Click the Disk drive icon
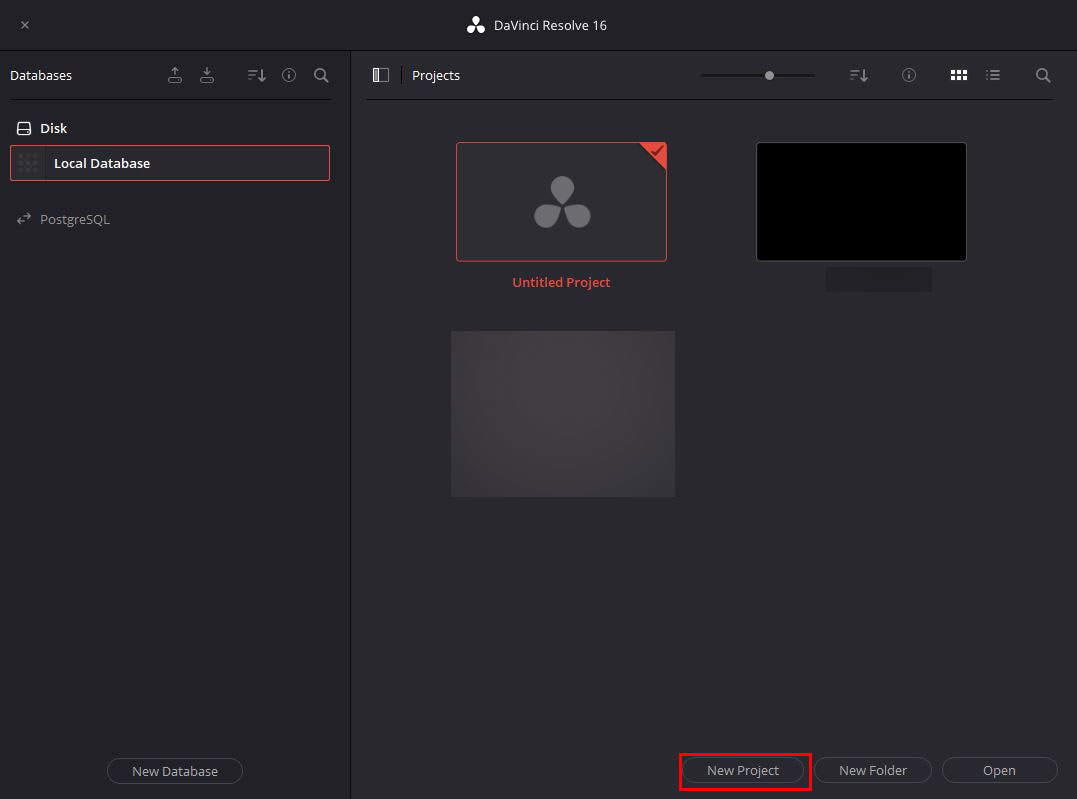The height and width of the screenshot is (799, 1077). coord(24,128)
